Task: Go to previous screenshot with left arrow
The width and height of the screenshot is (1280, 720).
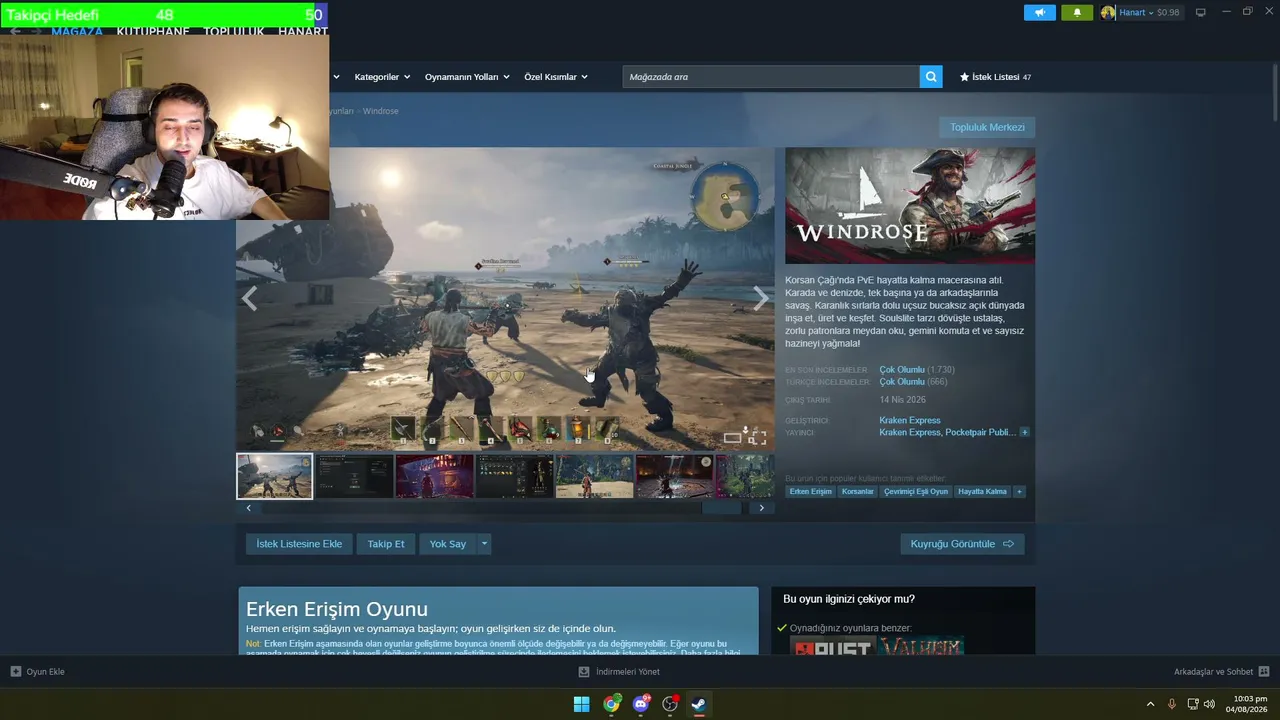Action: 249,298
